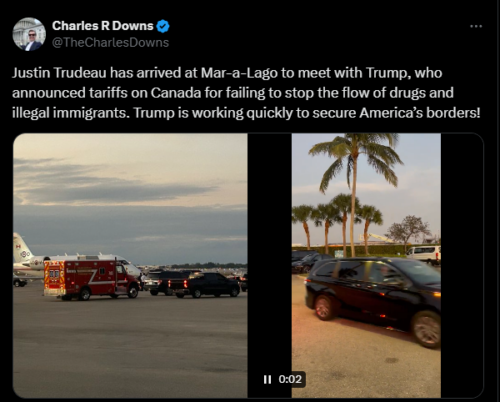The width and height of the screenshot is (500, 402).
Task: Click the red ambulance in the photo
Action: coord(91,279)
